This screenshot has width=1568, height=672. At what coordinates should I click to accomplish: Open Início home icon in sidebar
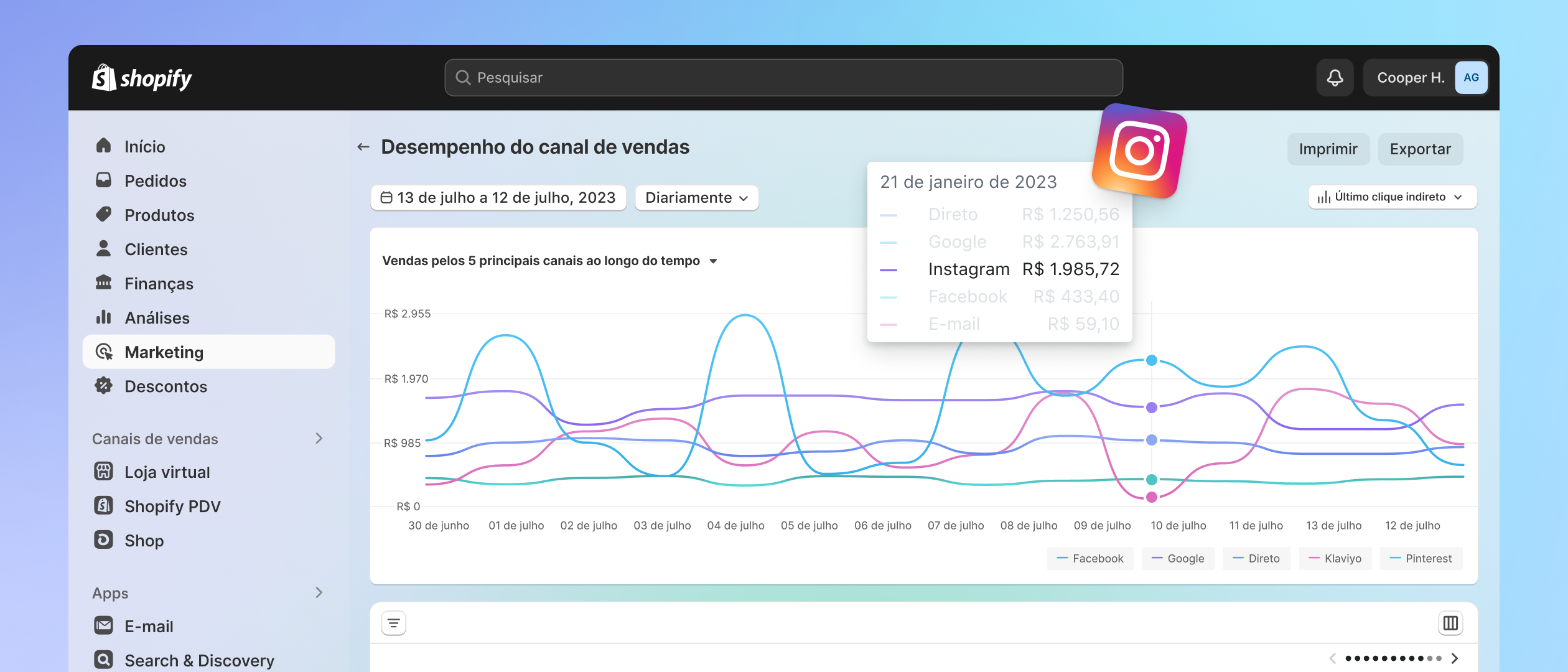pos(104,146)
